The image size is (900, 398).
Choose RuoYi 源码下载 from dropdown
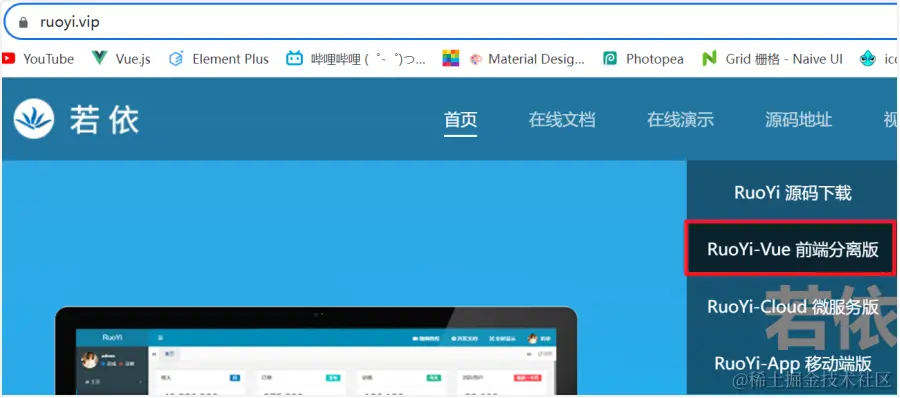tap(793, 193)
